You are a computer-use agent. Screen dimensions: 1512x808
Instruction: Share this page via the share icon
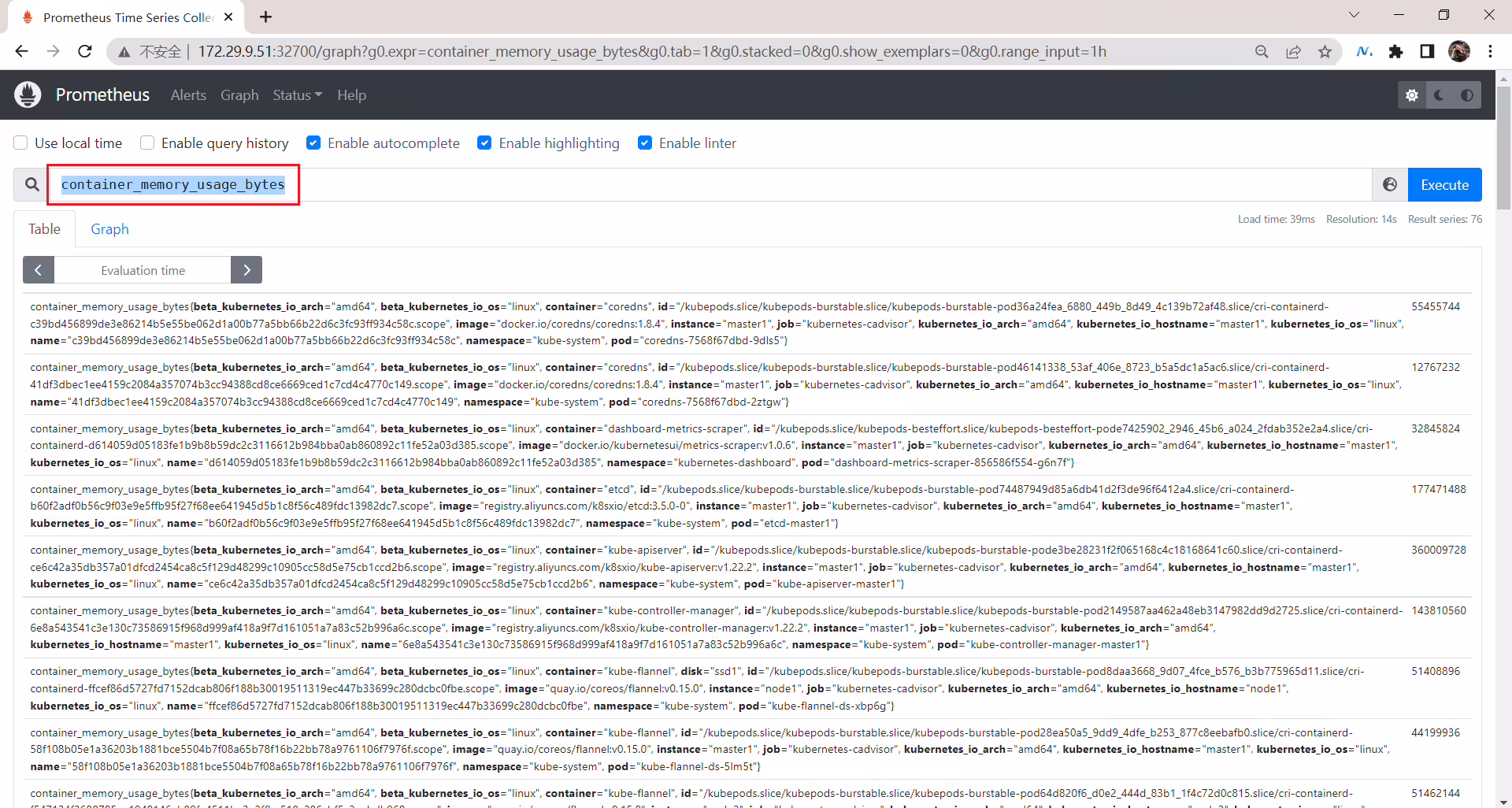pos(1293,52)
